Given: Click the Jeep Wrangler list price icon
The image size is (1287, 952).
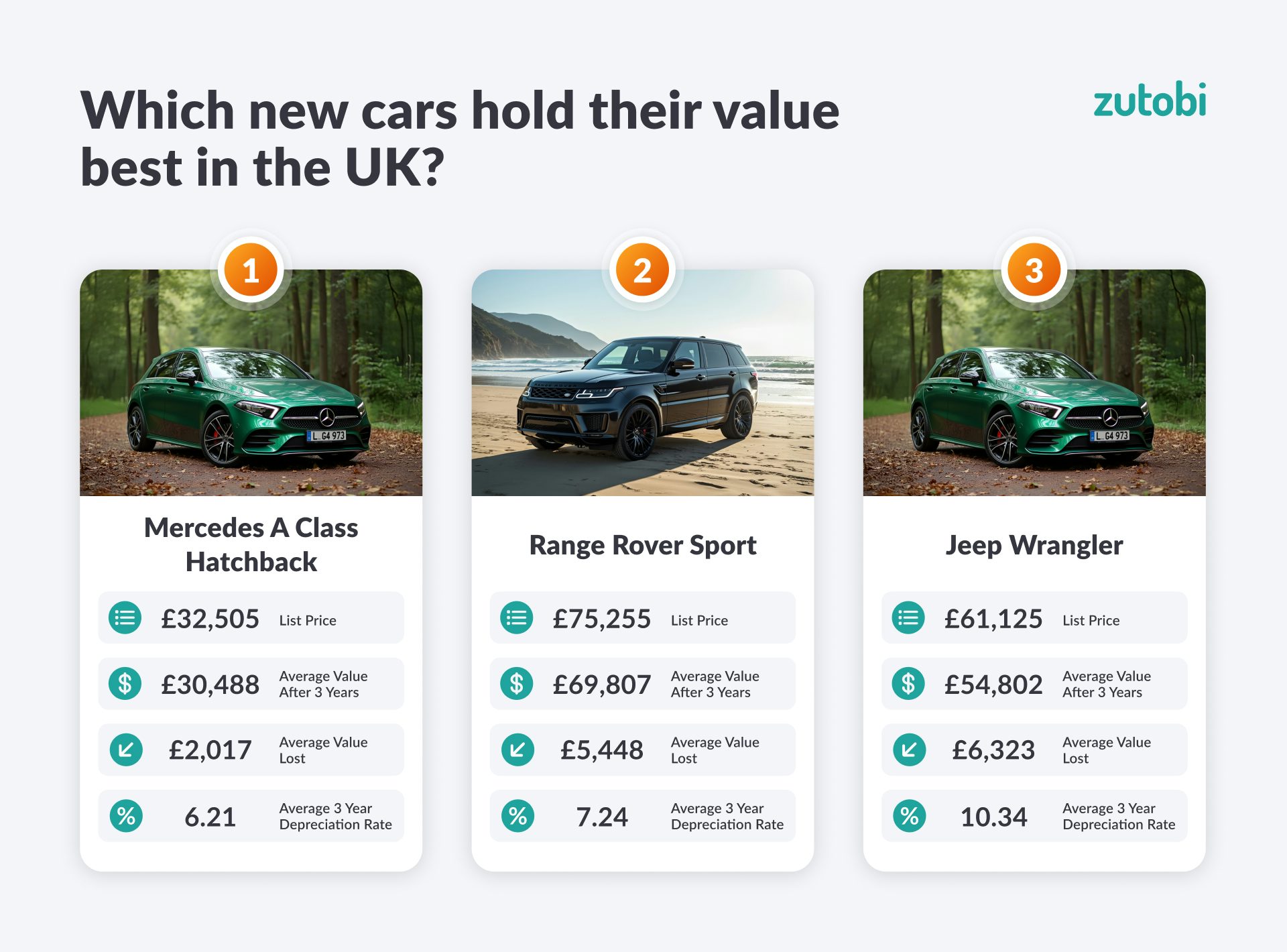Looking at the screenshot, I should click(909, 617).
